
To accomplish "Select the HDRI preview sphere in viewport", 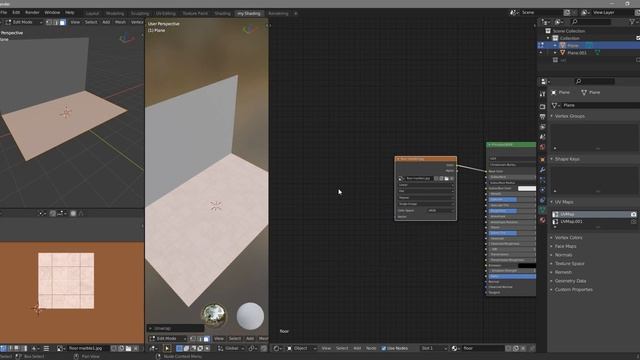I will click(x=213, y=315).
